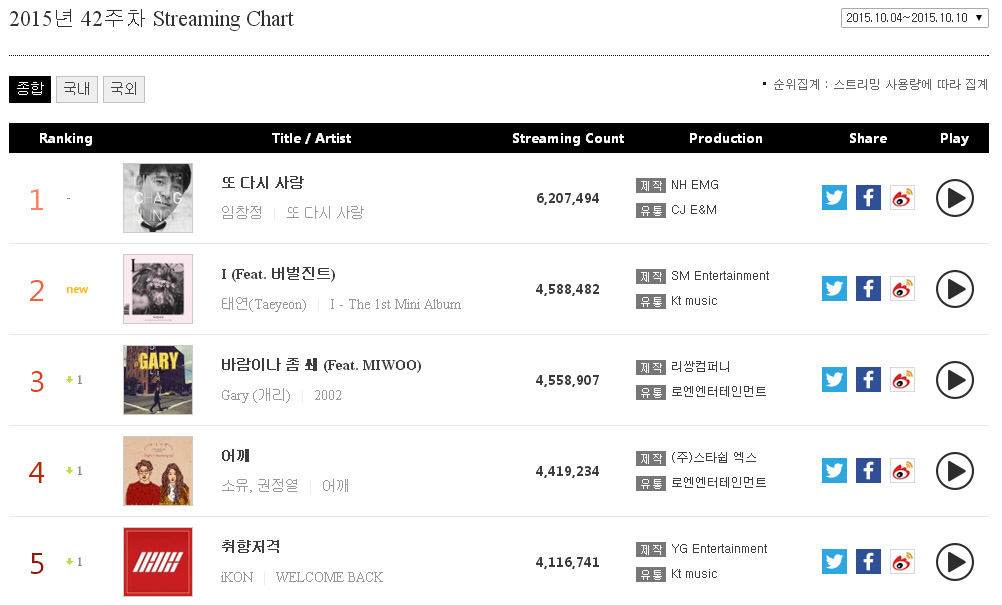Switch to the 국외 international tab

(124, 89)
